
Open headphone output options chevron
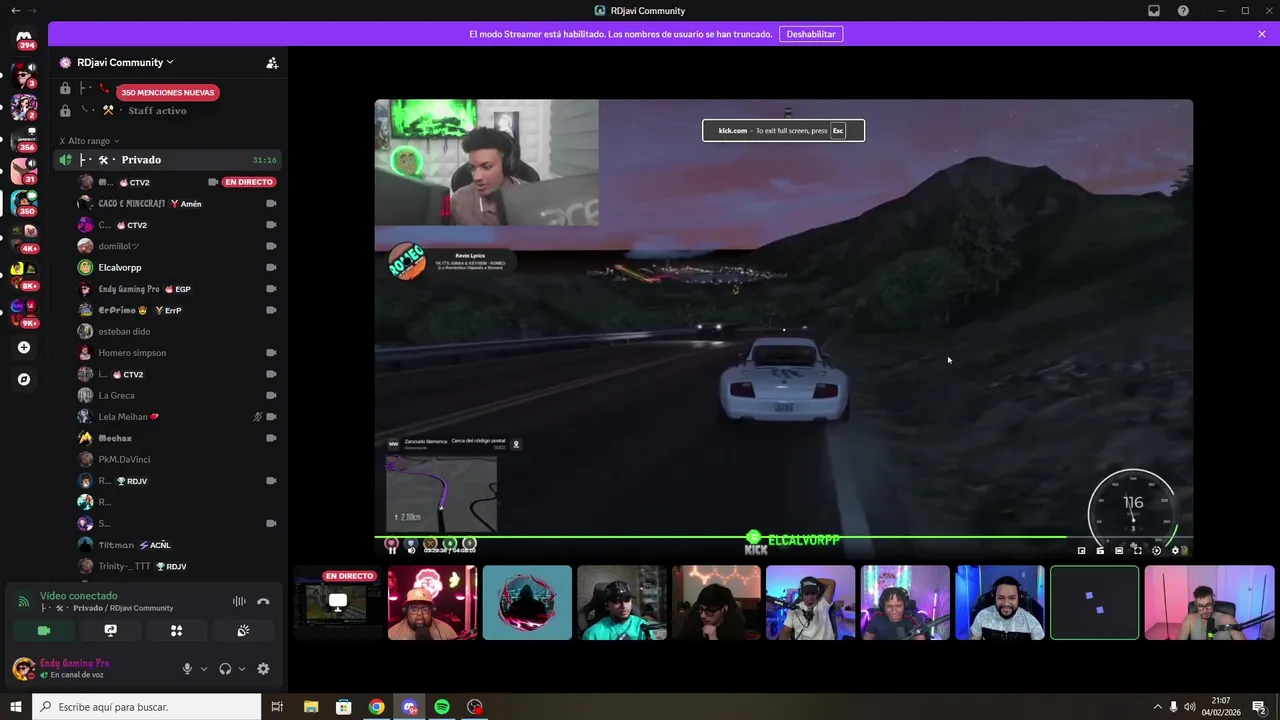(x=242, y=669)
